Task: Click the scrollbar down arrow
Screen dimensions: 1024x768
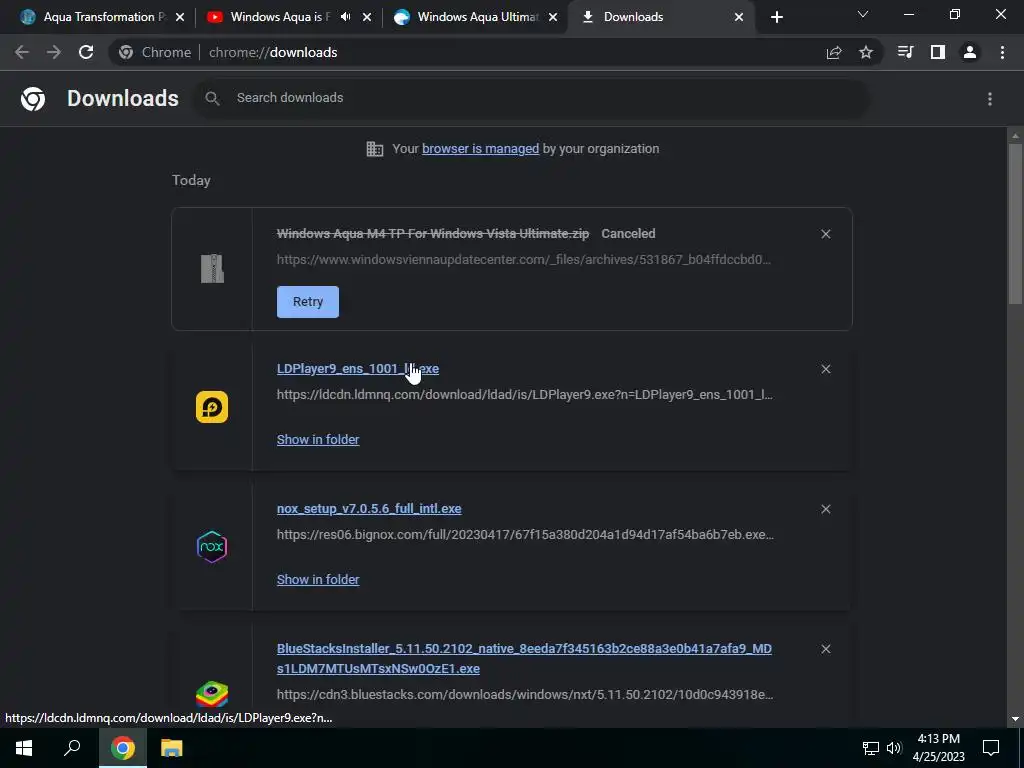Action: pyautogui.click(x=1015, y=719)
